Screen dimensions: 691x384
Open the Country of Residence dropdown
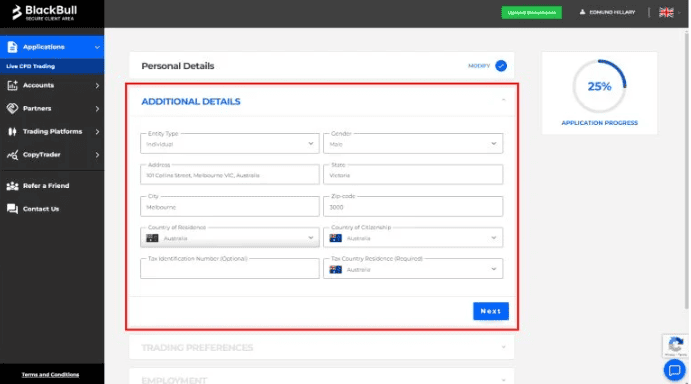coord(230,238)
